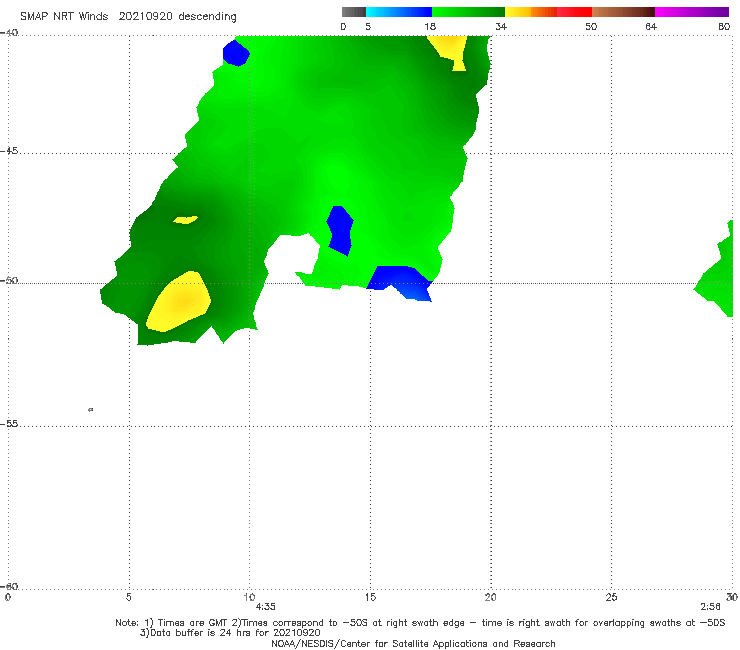The image size is (740, 650).
Task: Click the latitude axis label '-55'
Action: point(9,423)
